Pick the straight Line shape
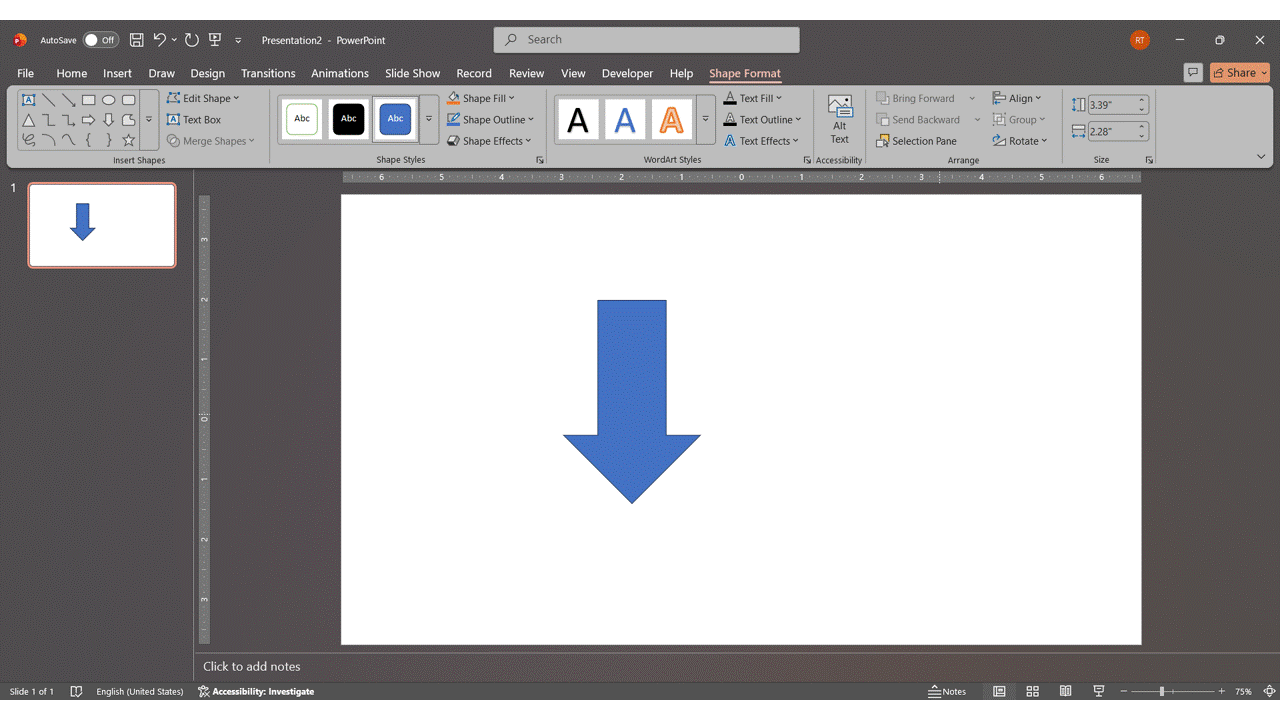 [48, 100]
